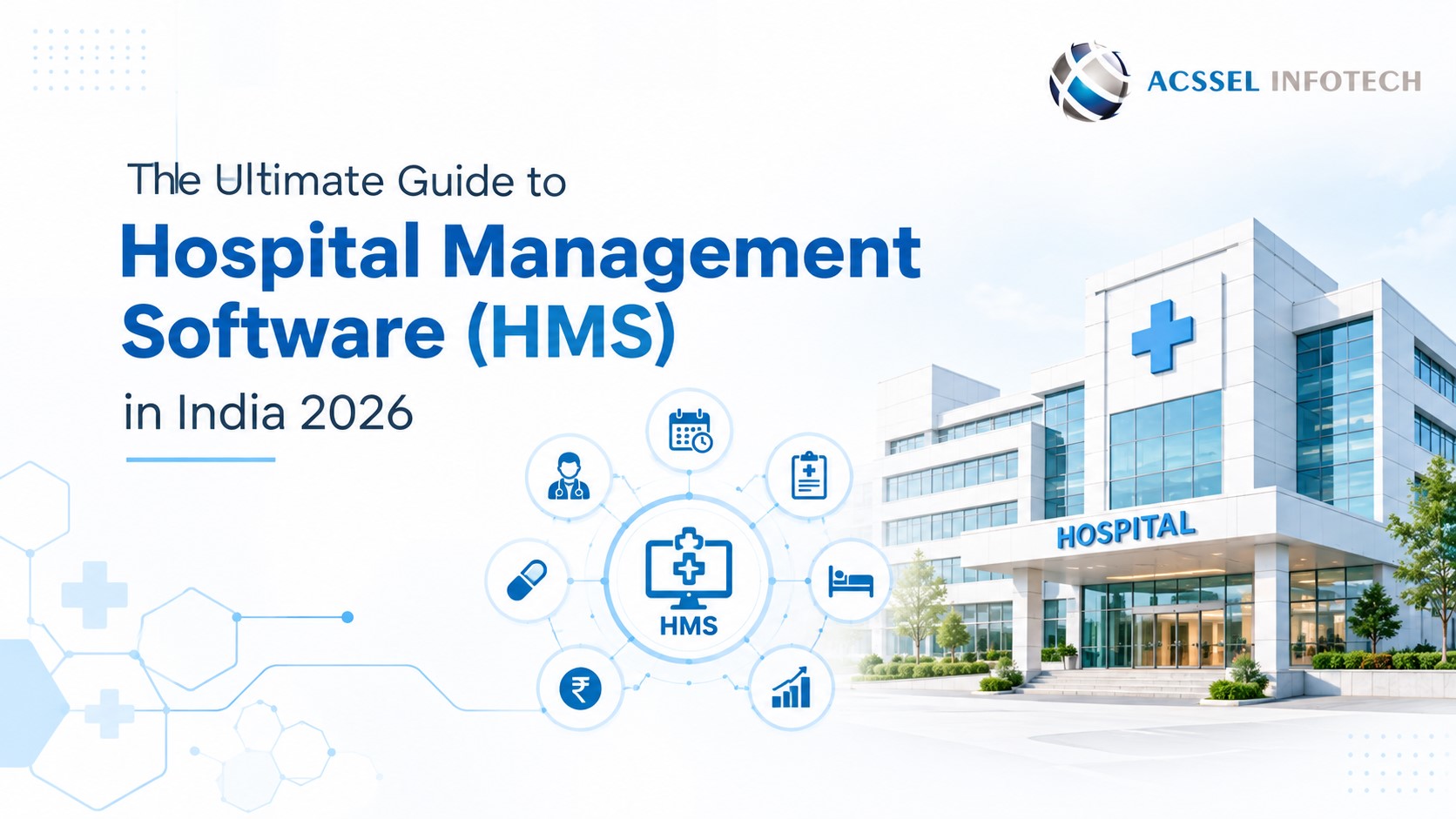Click the 'Hospital Management' title text

[521, 254]
